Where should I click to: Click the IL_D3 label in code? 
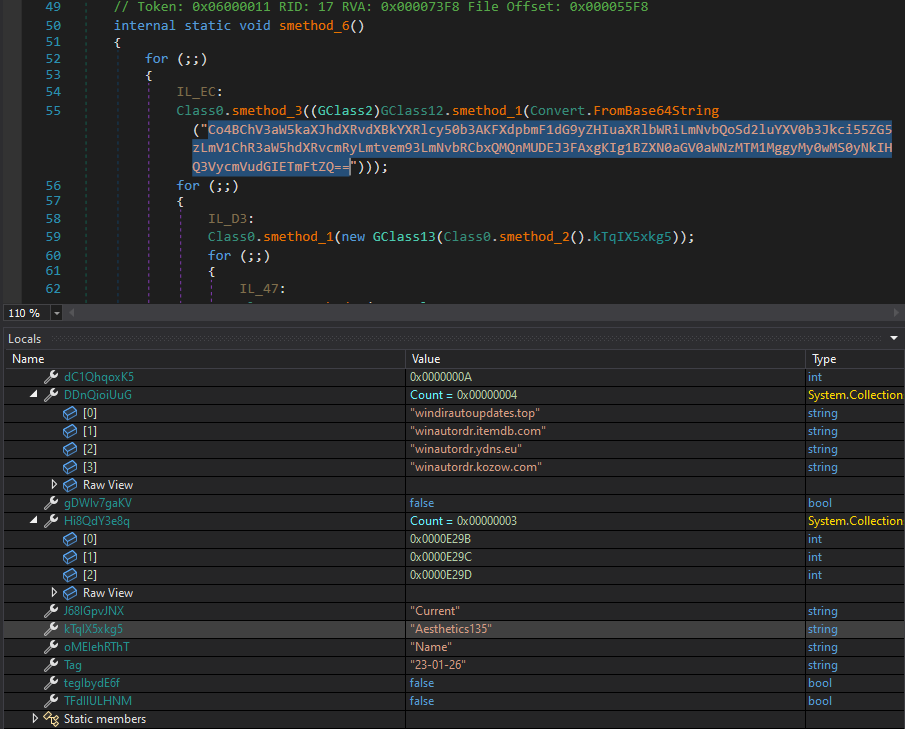click(x=227, y=219)
